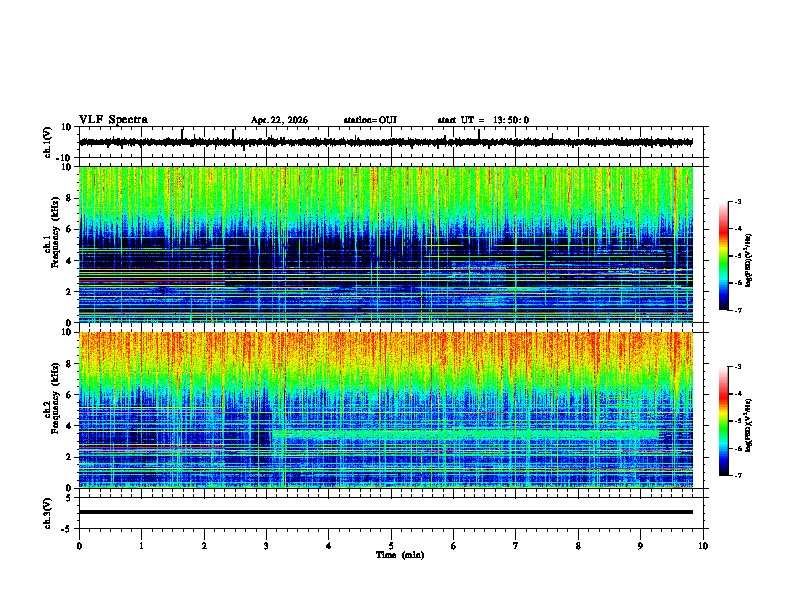This screenshot has width=792, height=612.
Task: Click the thick black ch.3 signal line
Action: pyautogui.click(x=386, y=512)
